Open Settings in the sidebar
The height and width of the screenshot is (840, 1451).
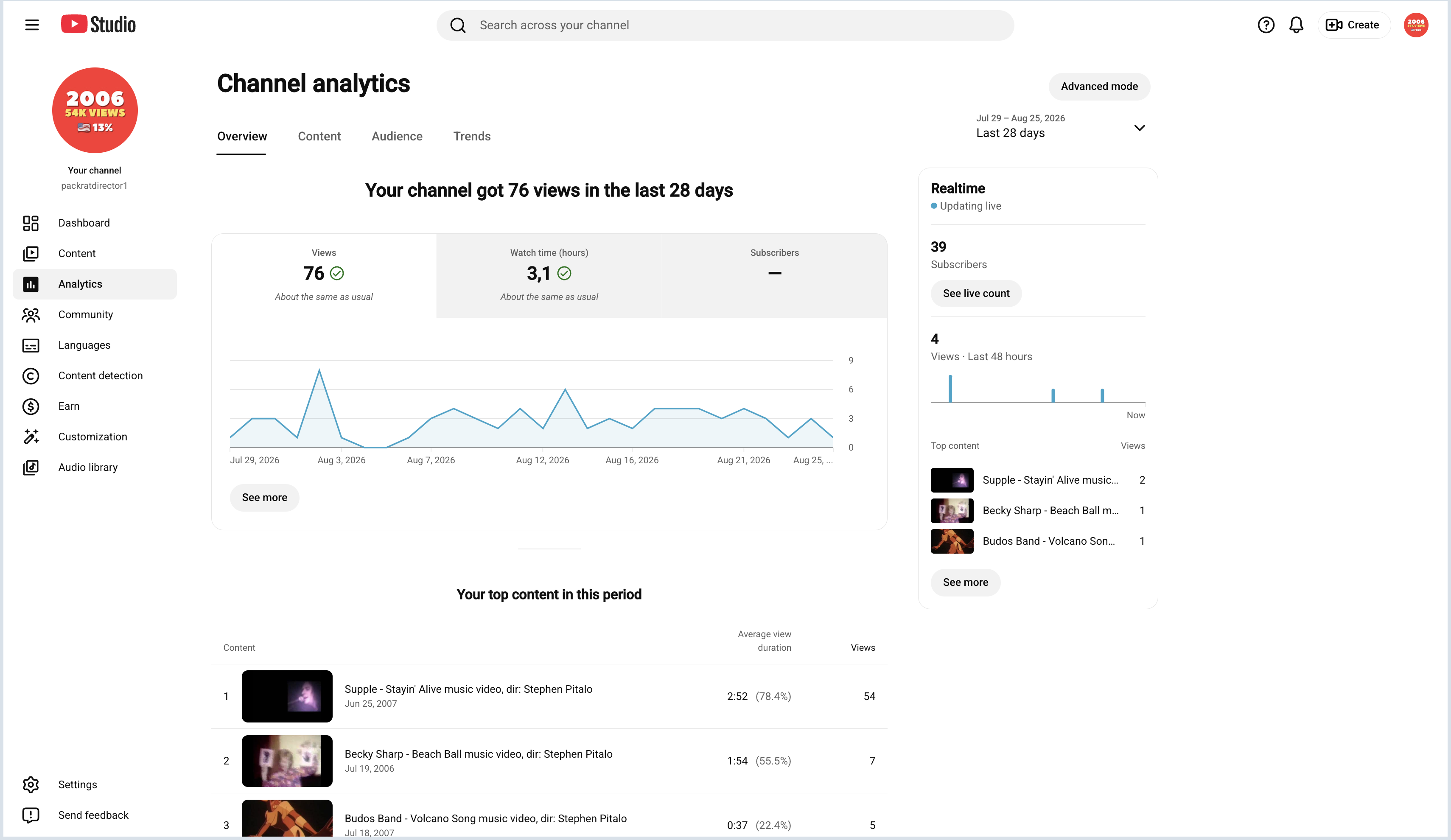click(95, 784)
